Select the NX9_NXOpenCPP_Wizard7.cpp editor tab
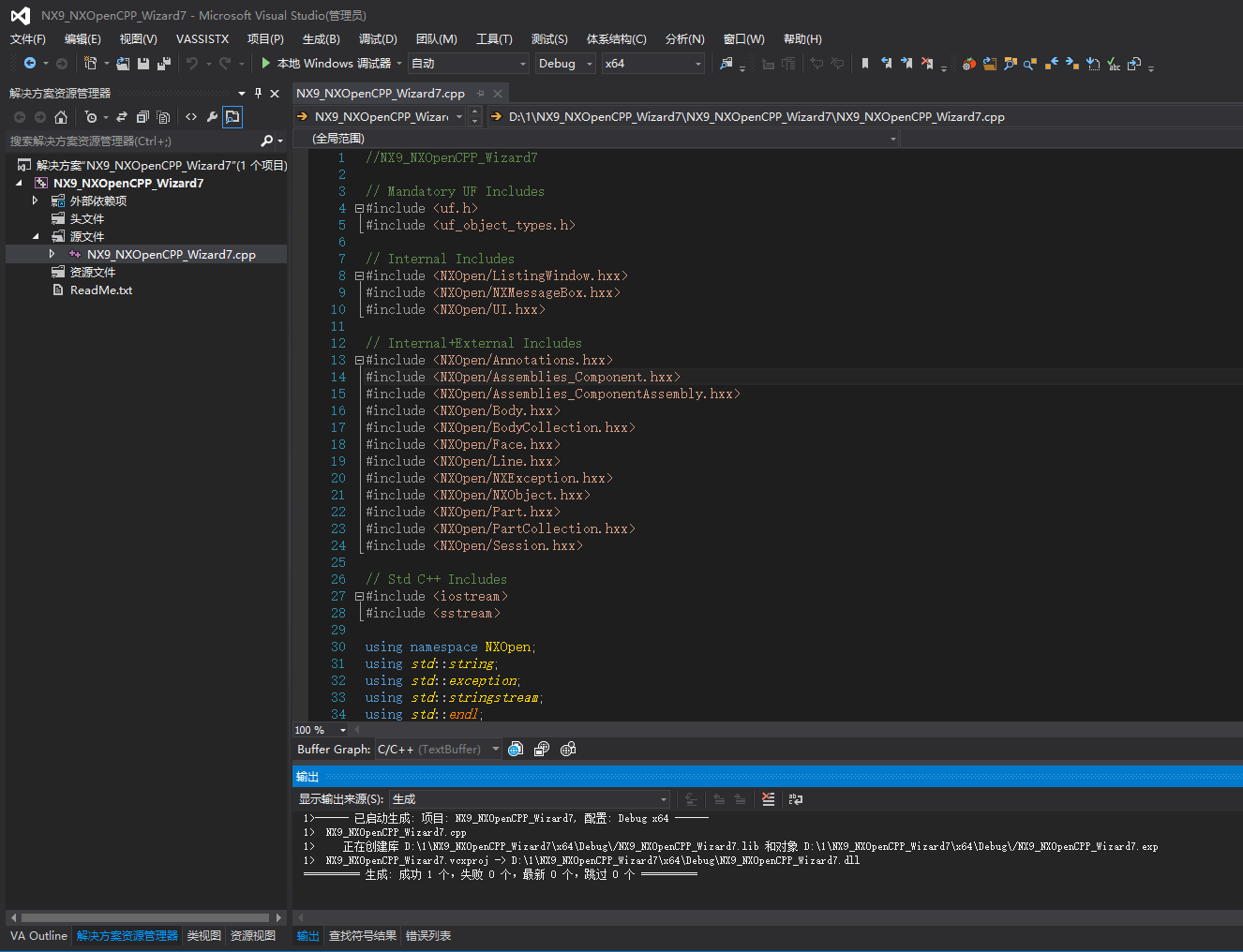The width and height of the screenshot is (1243, 952). coord(381,93)
